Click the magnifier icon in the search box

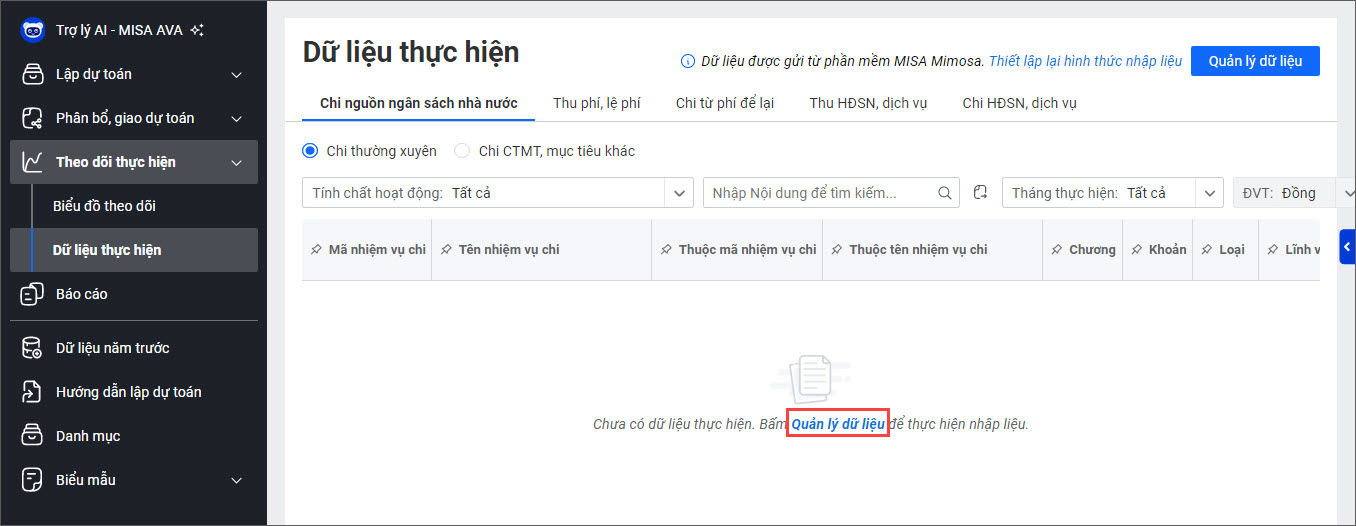945,193
